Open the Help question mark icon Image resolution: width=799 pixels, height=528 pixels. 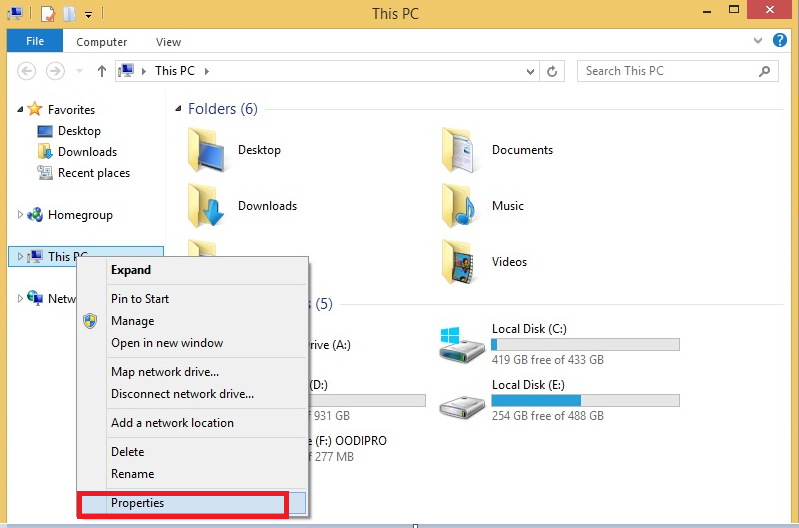point(780,40)
